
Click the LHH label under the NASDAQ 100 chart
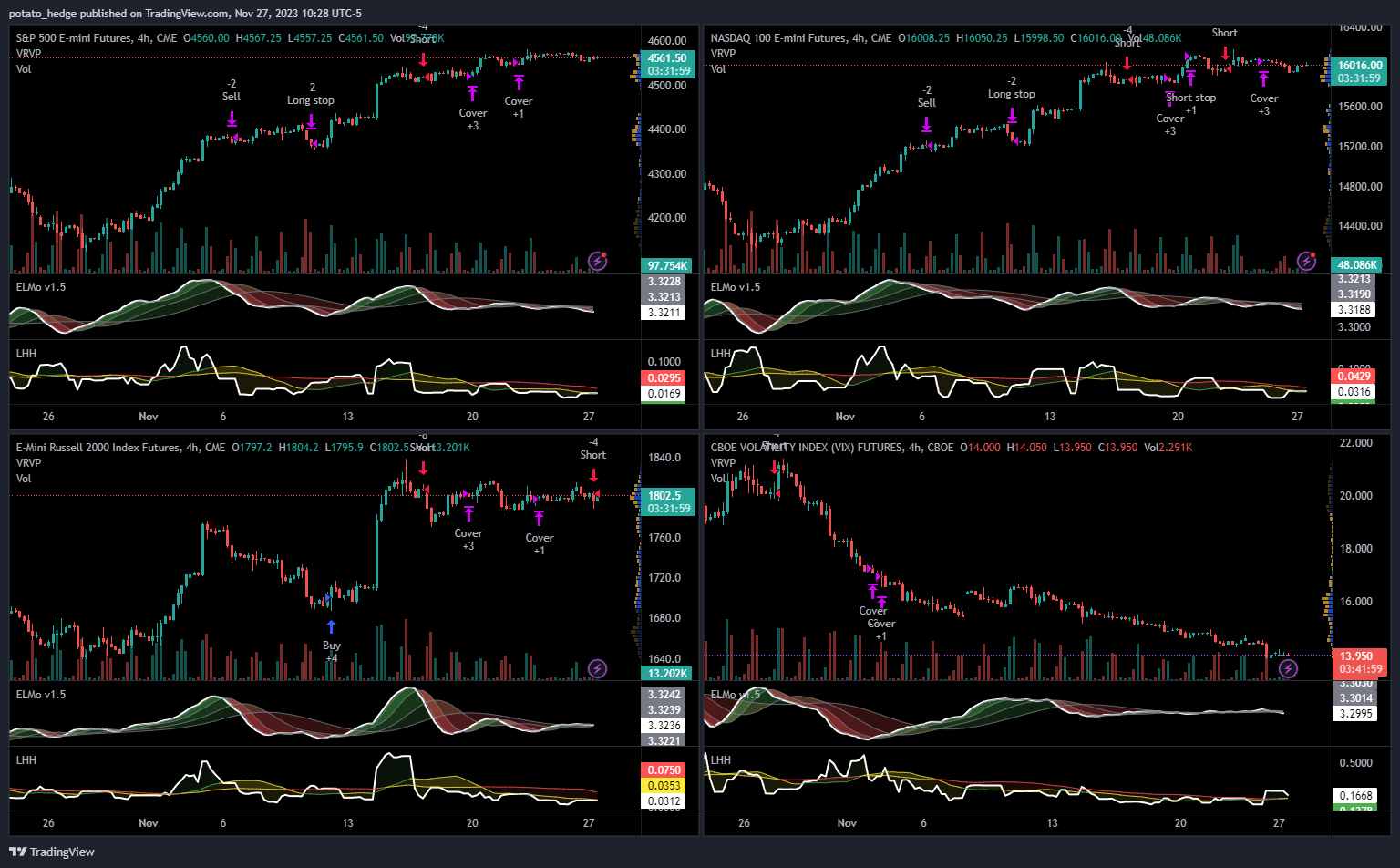click(721, 354)
